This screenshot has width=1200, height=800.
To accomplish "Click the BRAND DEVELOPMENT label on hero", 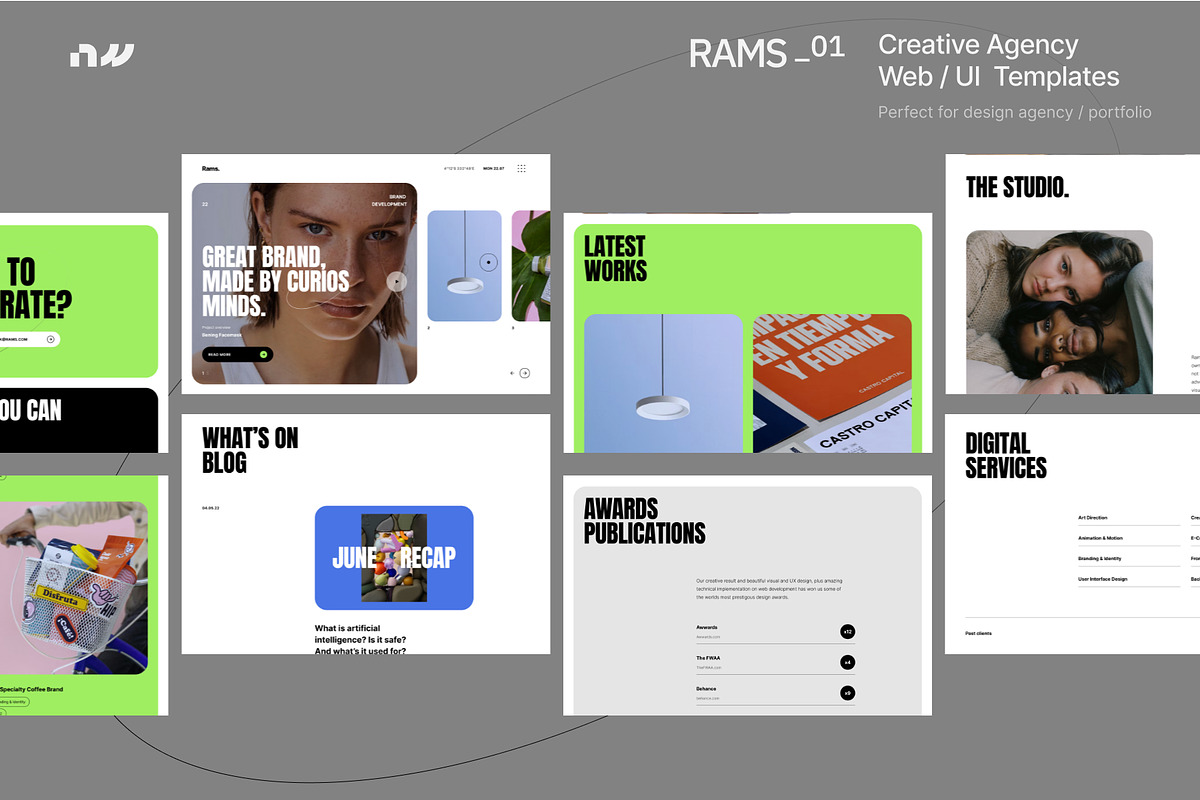I will click(x=391, y=200).
